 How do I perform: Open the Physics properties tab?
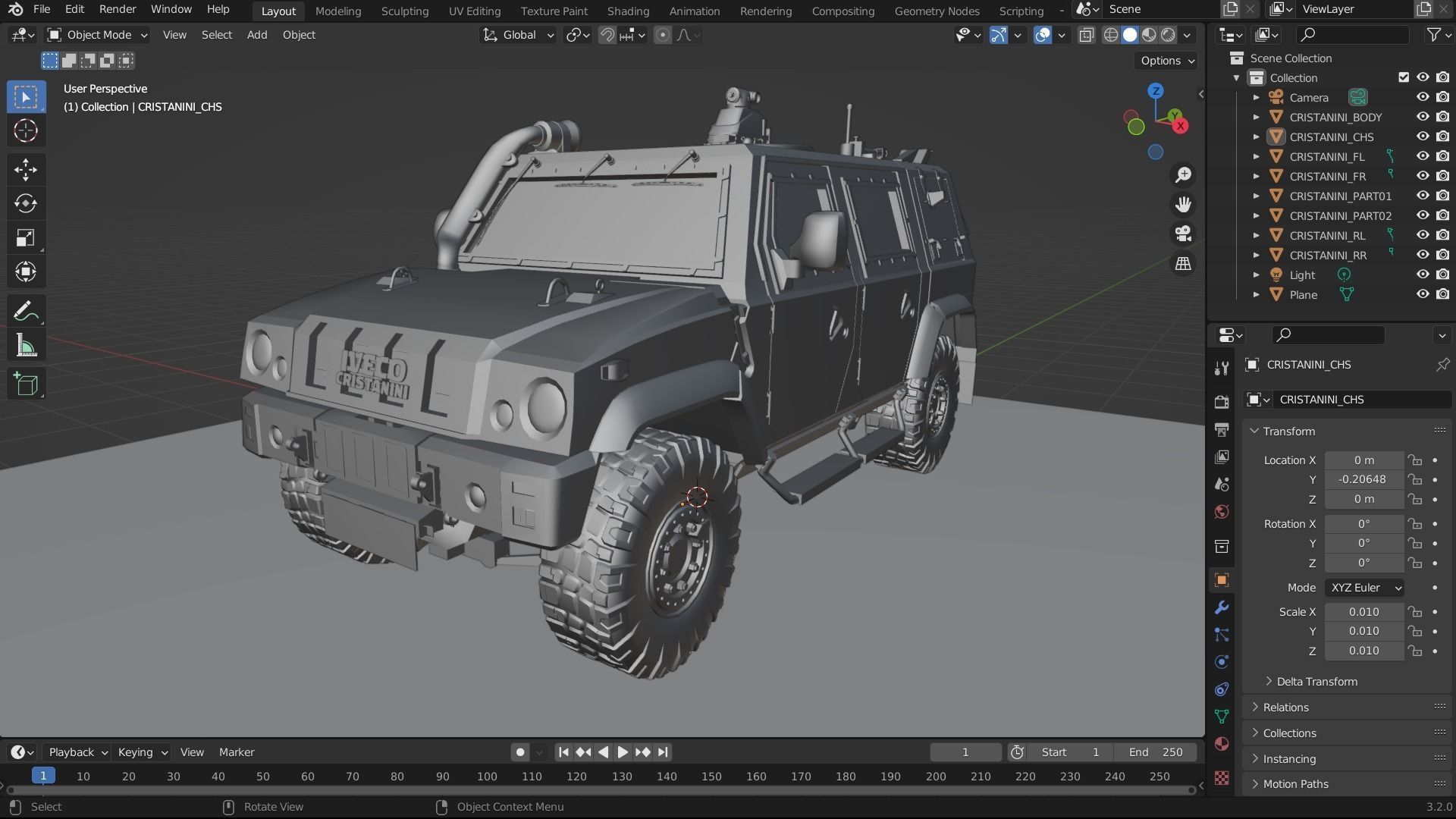[1222, 662]
